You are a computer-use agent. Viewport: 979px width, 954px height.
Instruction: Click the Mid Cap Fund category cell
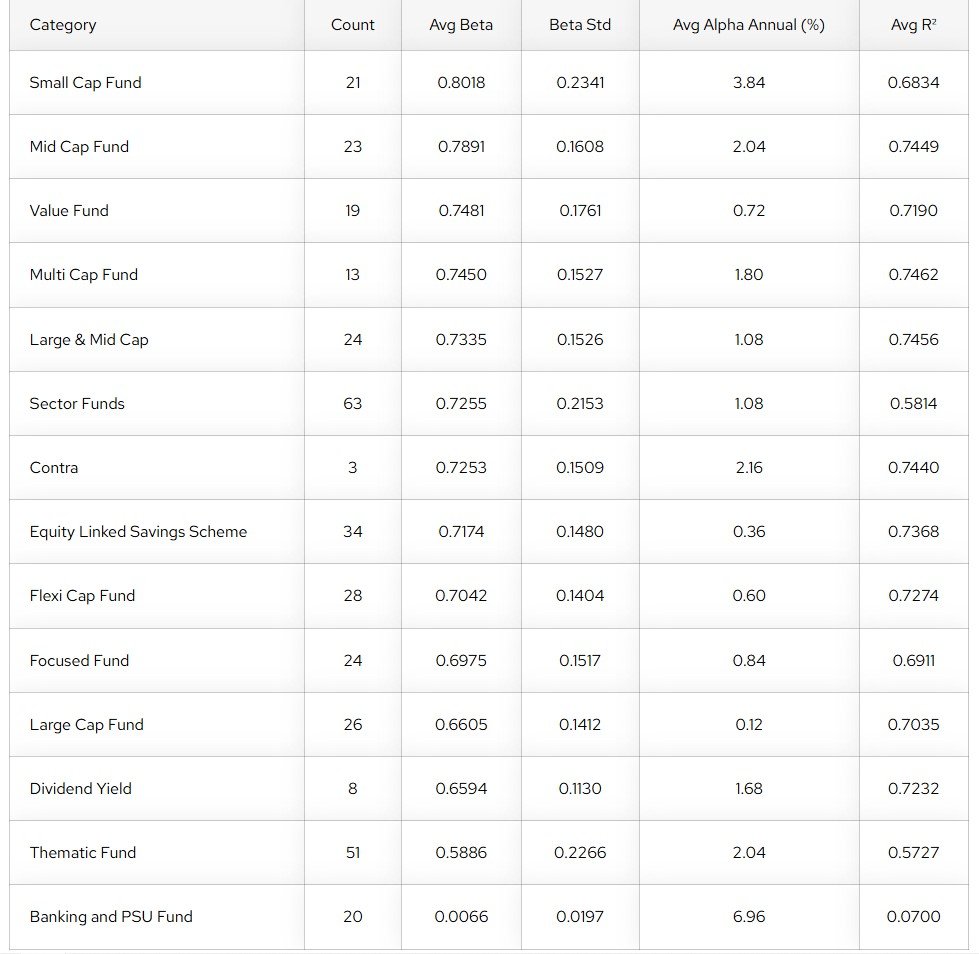click(79, 147)
